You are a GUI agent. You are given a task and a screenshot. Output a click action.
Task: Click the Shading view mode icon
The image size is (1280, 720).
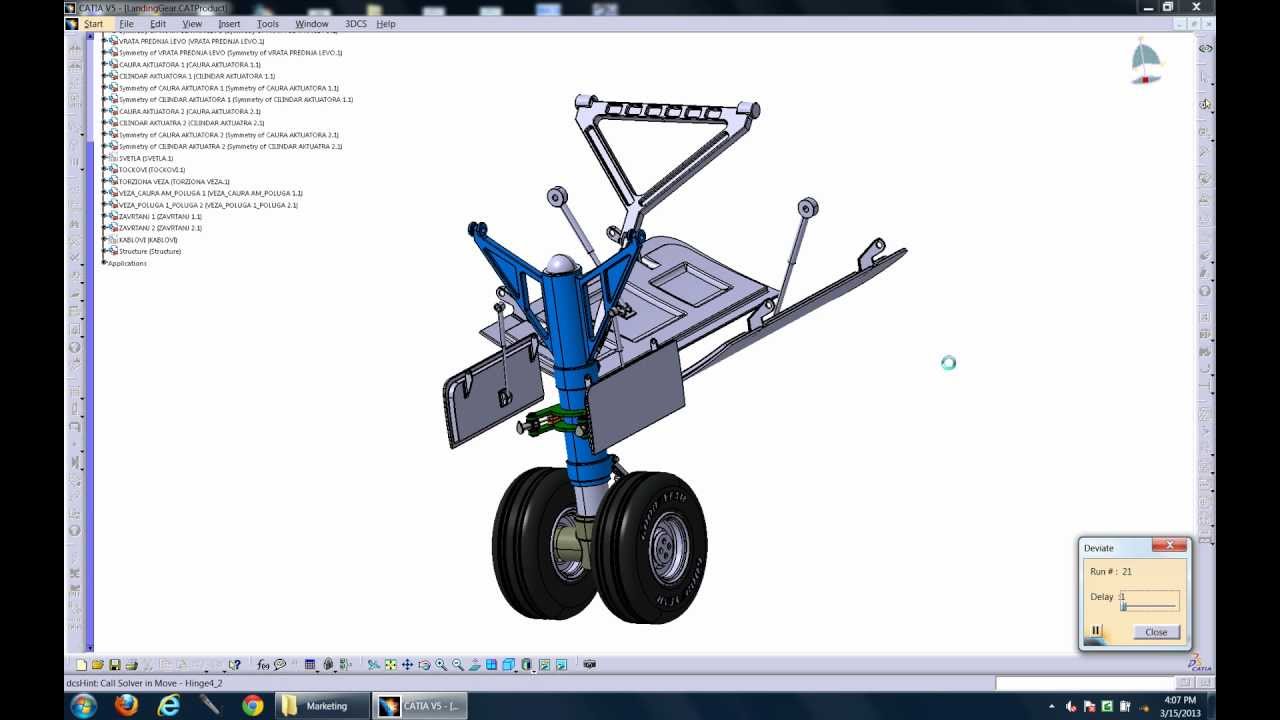tap(527, 664)
